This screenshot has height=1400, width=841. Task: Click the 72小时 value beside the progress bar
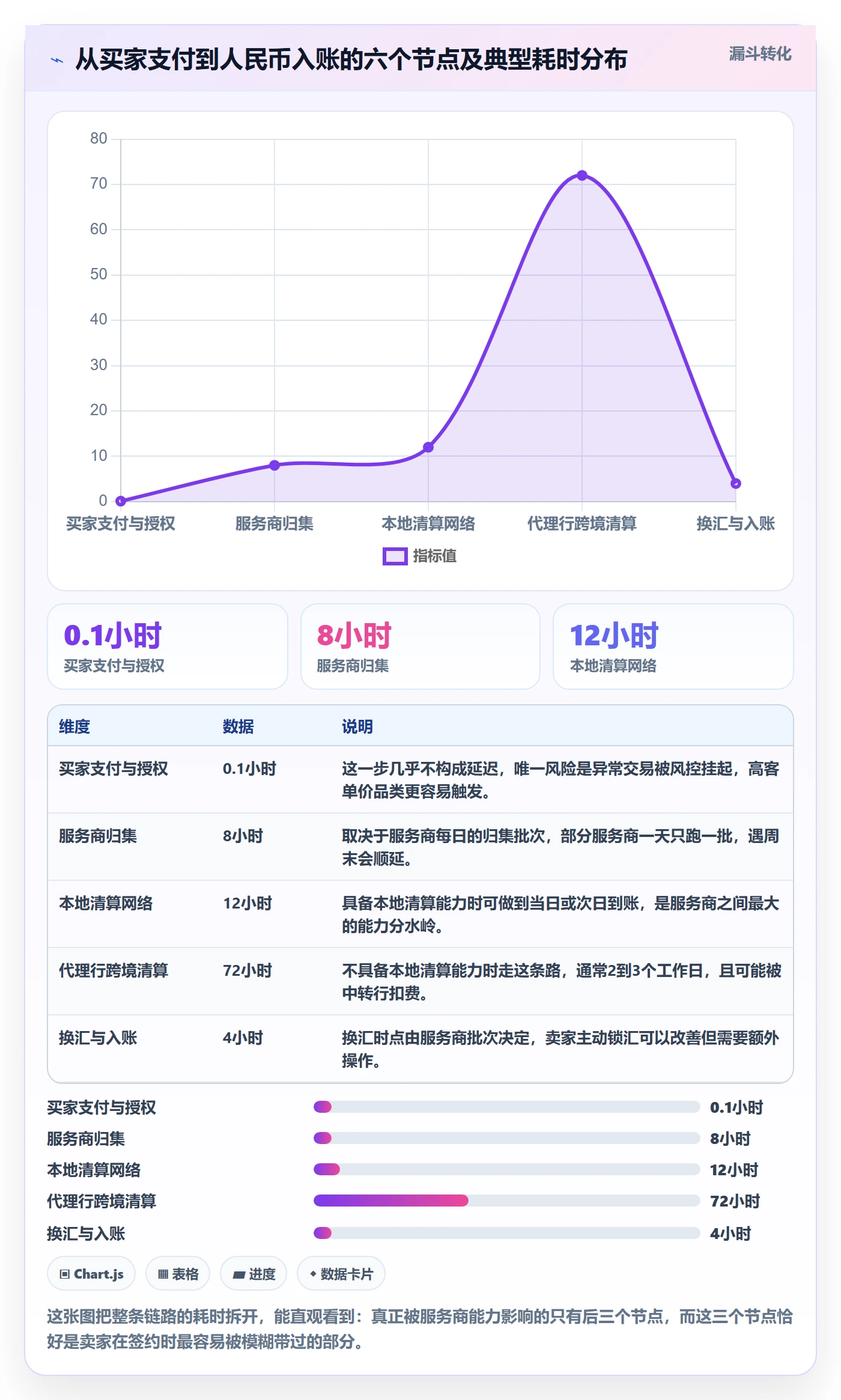click(735, 1201)
